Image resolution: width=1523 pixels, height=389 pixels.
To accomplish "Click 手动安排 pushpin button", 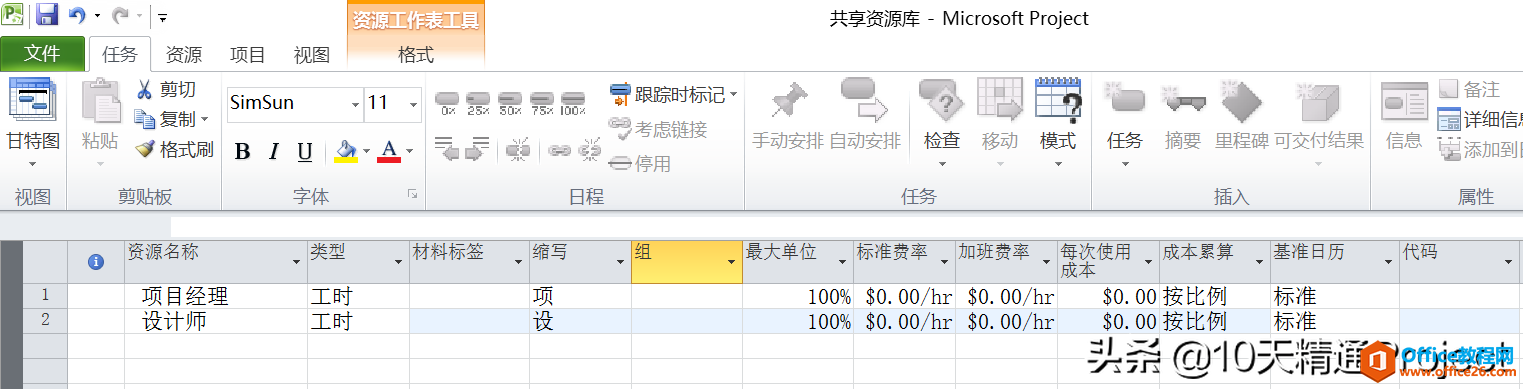I will [789, 115].
